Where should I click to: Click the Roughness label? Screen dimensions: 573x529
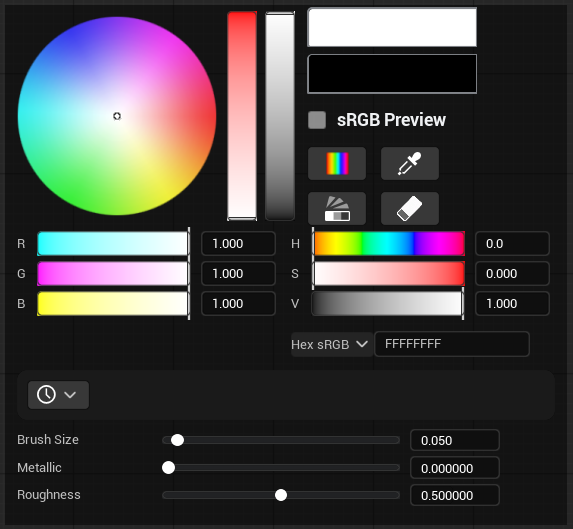49,495
